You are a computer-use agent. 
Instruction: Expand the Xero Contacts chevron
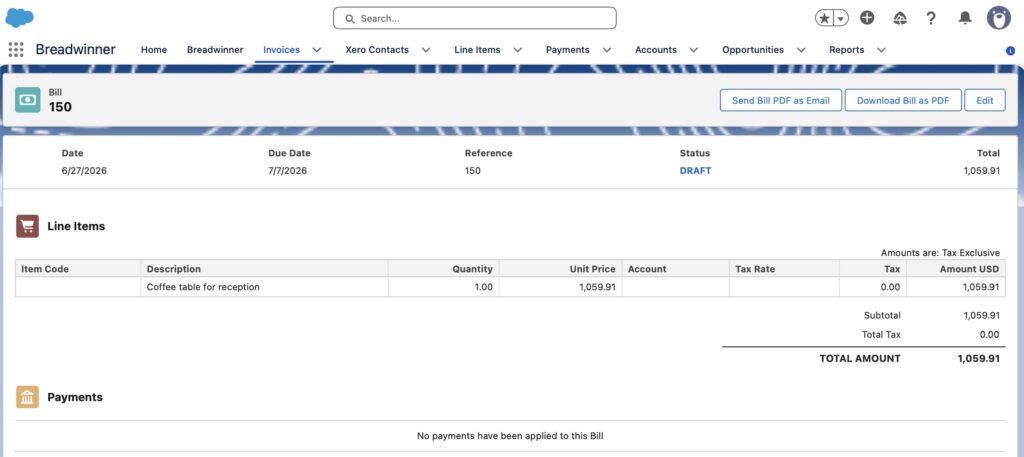[x=426, y=50]
